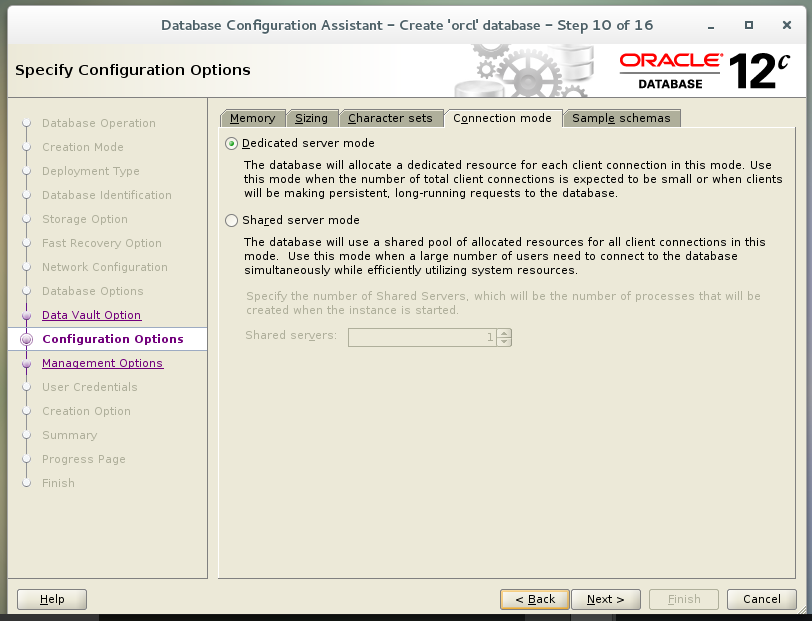
Task: Click the step indicator dot beside Configuration Options
Action: click(x=26, y=339)
